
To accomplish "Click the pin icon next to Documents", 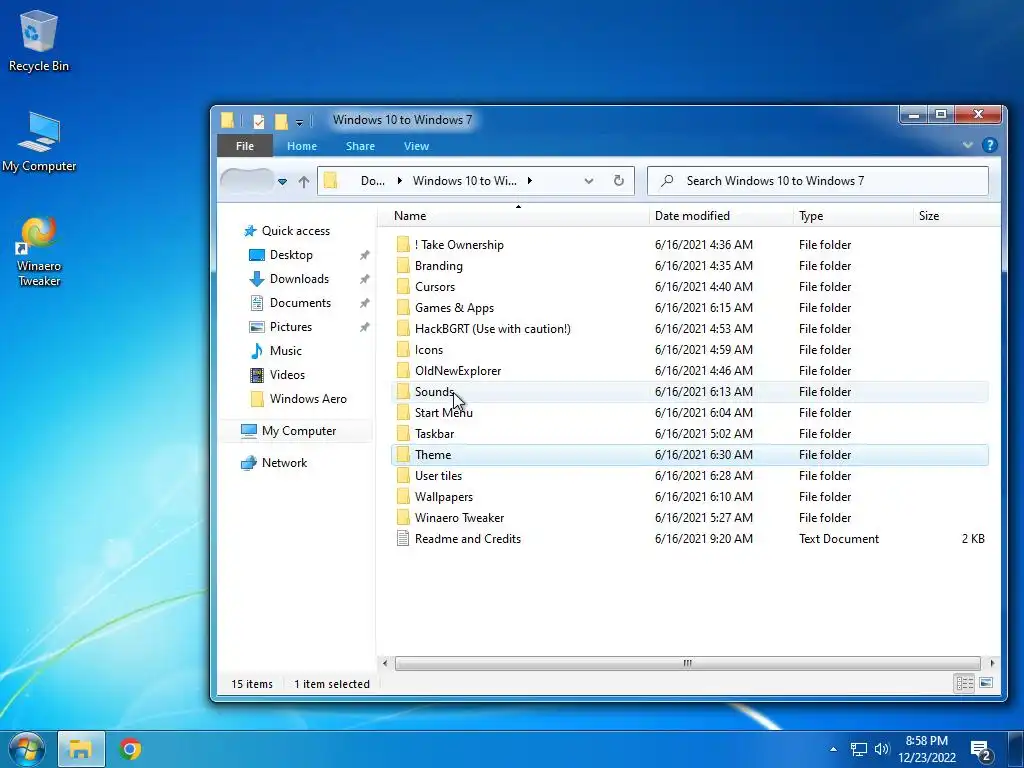I will pos(364,304).
